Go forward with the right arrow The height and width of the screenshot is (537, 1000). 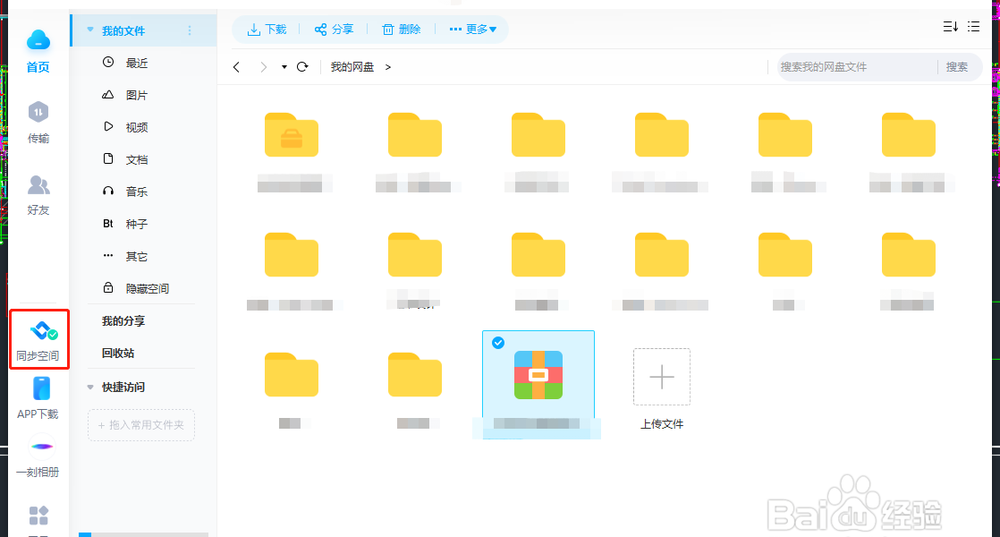[x=263, y=67]
